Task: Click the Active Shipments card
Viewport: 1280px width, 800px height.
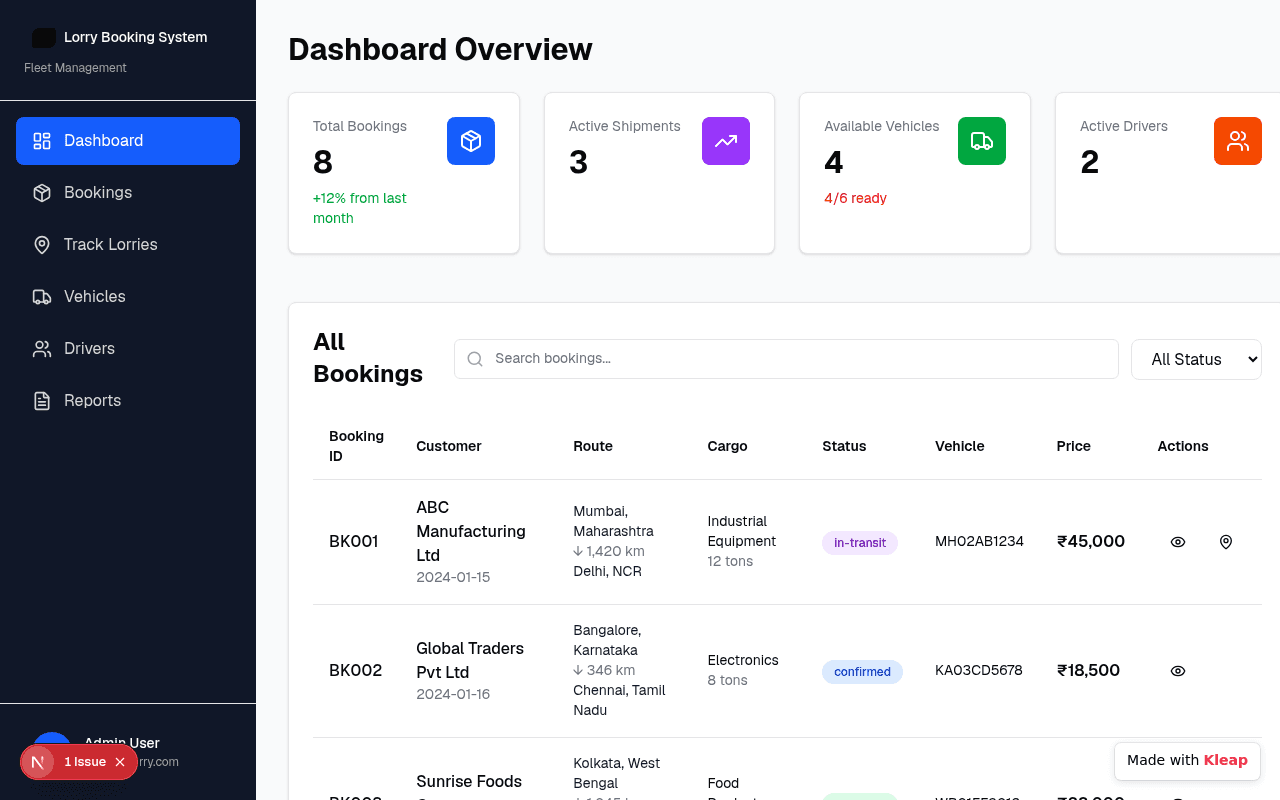Action: click(x=659, y=173)
